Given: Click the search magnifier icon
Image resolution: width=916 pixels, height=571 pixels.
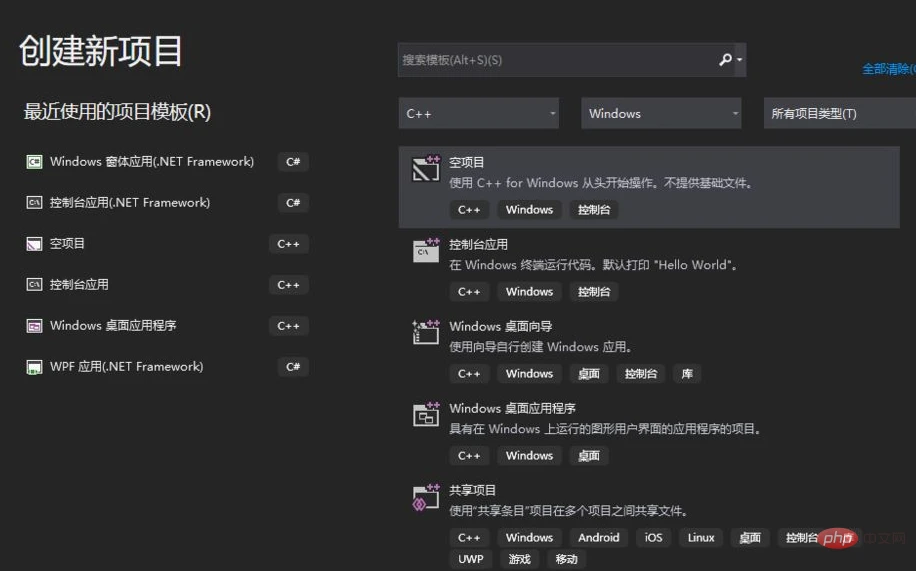Looking at the screenshot, I should pos(725,60).
